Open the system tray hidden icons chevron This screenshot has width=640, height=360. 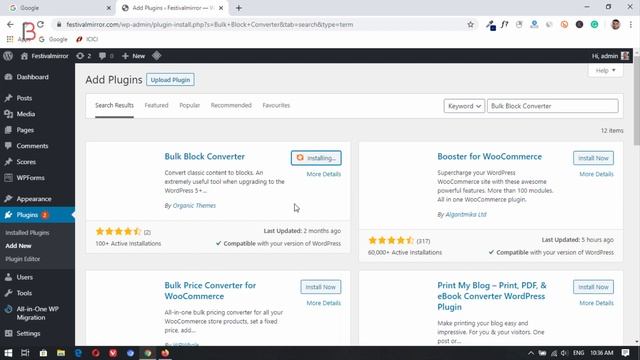(531, 353)
